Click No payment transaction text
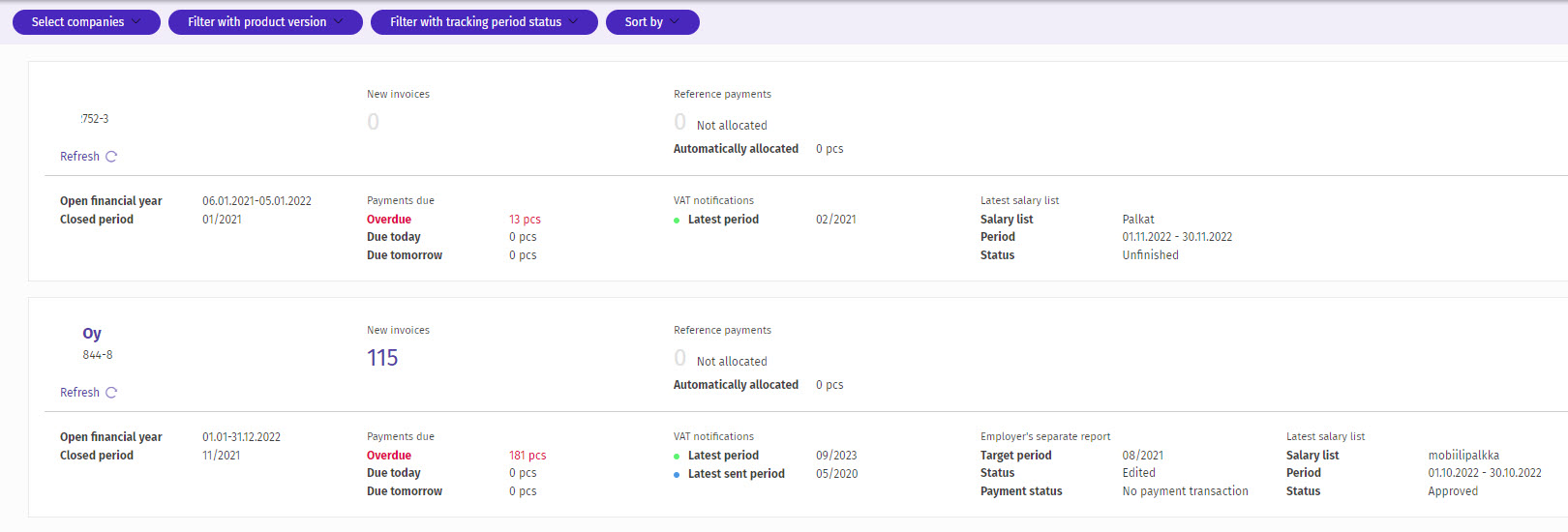This screenshot has height=532, width=1568. coord(1186,491)
